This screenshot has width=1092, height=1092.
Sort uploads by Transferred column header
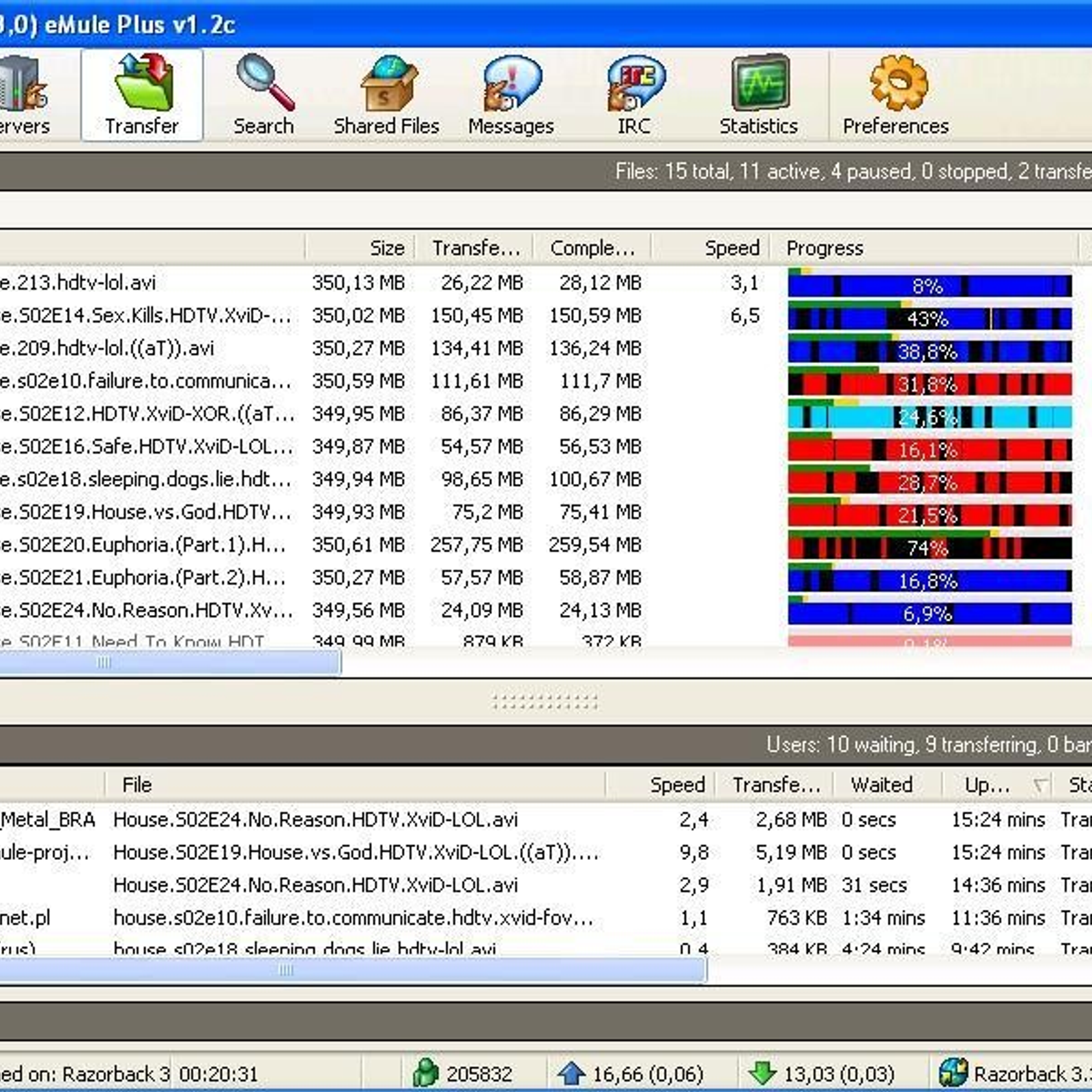point(775,785)
